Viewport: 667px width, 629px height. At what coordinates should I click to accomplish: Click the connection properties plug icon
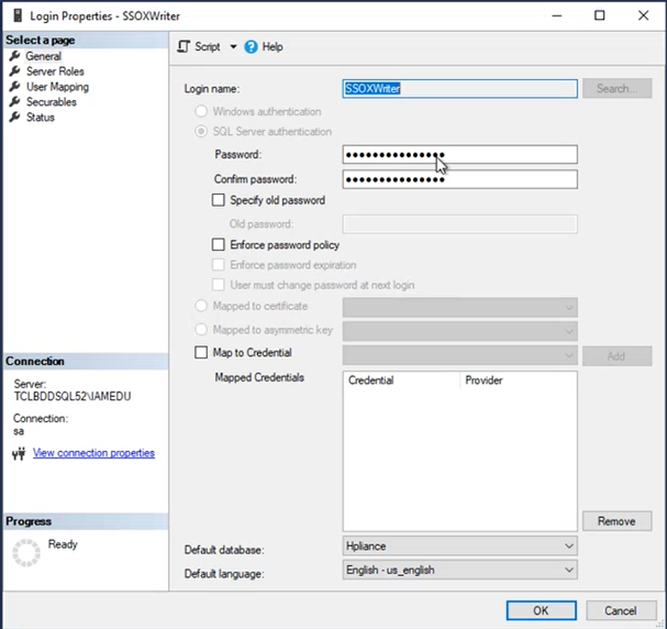click(19, 454)
